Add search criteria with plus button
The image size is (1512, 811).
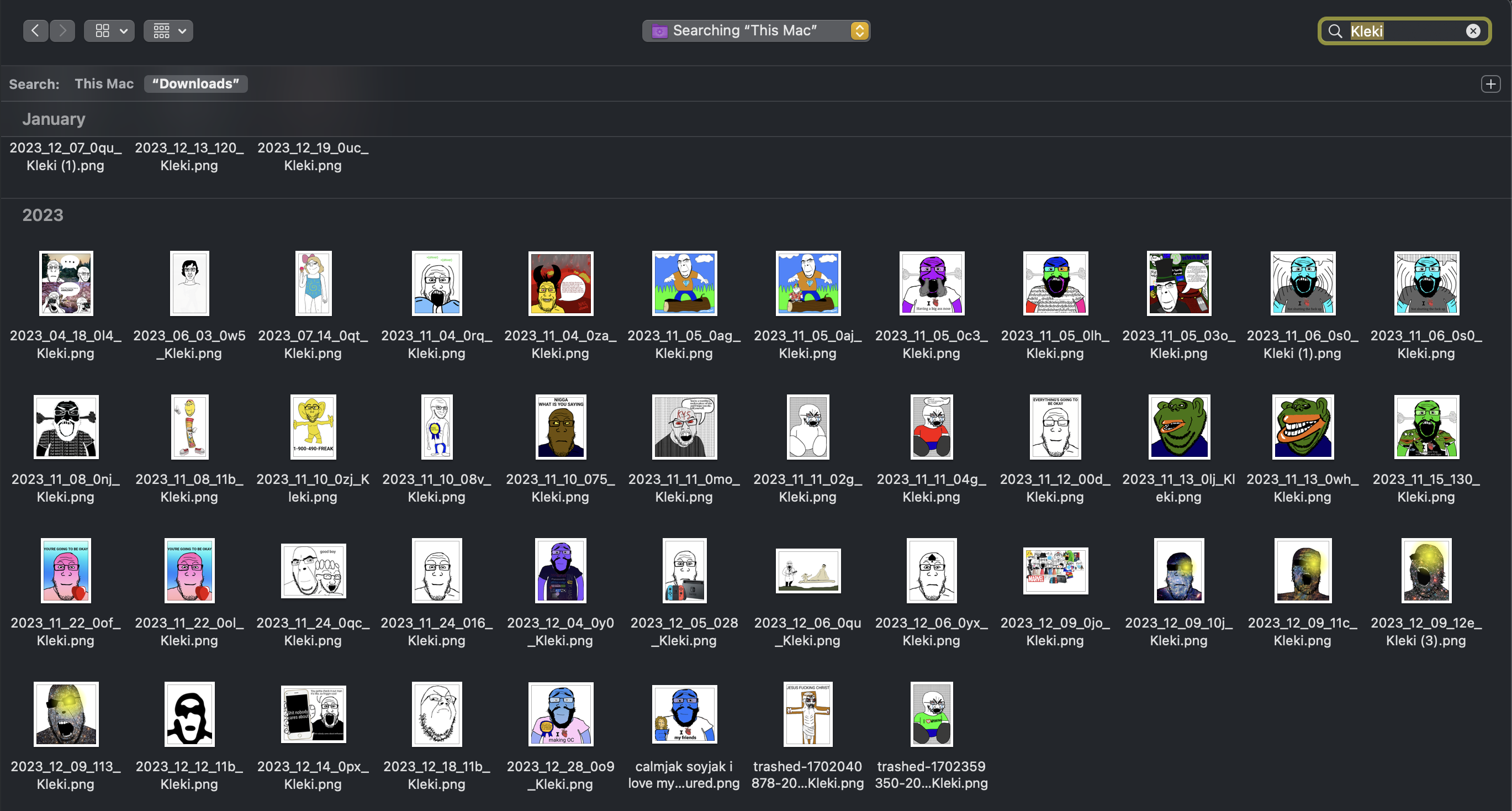tap(1490, 84)
